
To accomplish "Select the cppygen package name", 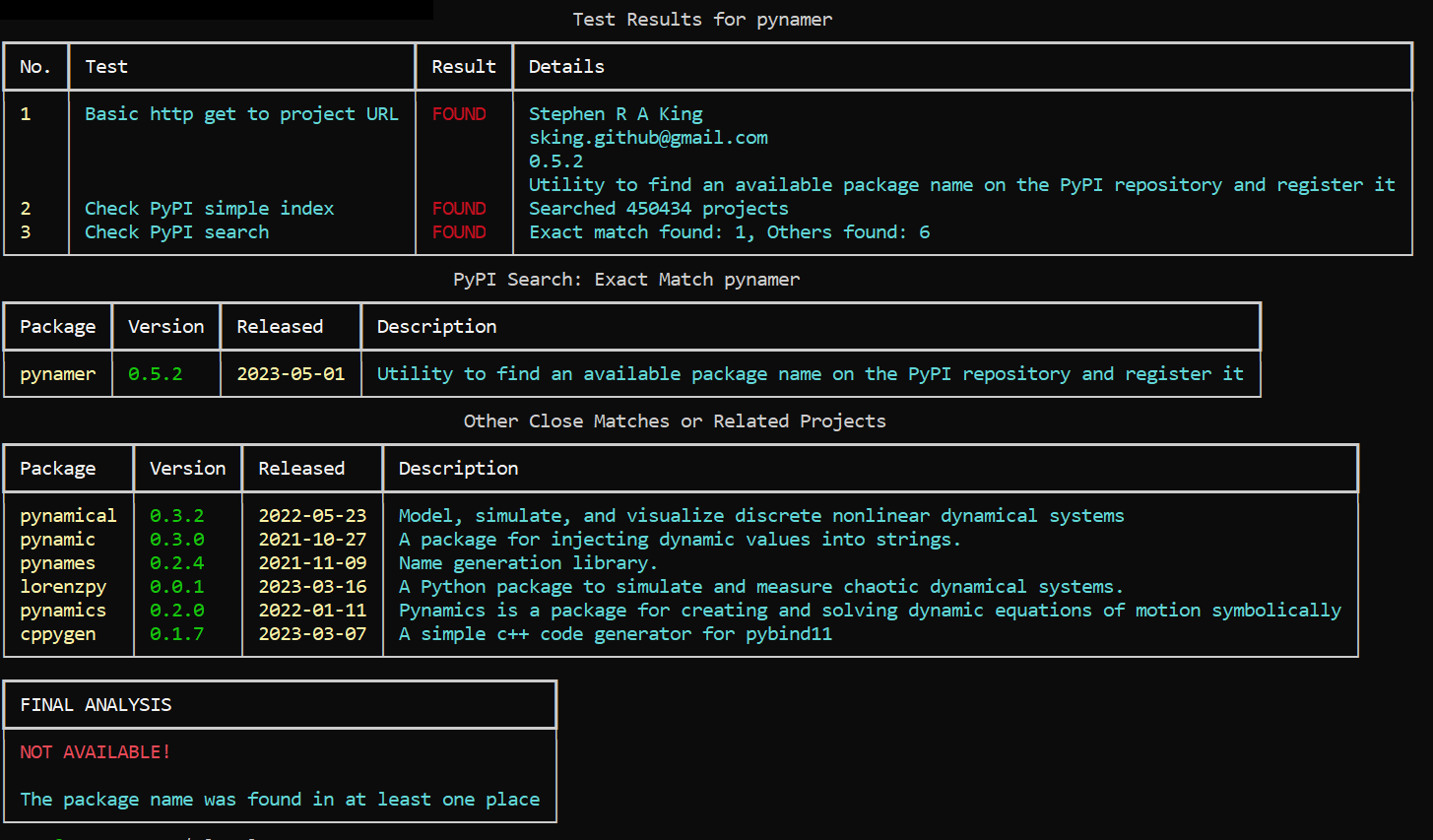I will [x=58, y=634].
